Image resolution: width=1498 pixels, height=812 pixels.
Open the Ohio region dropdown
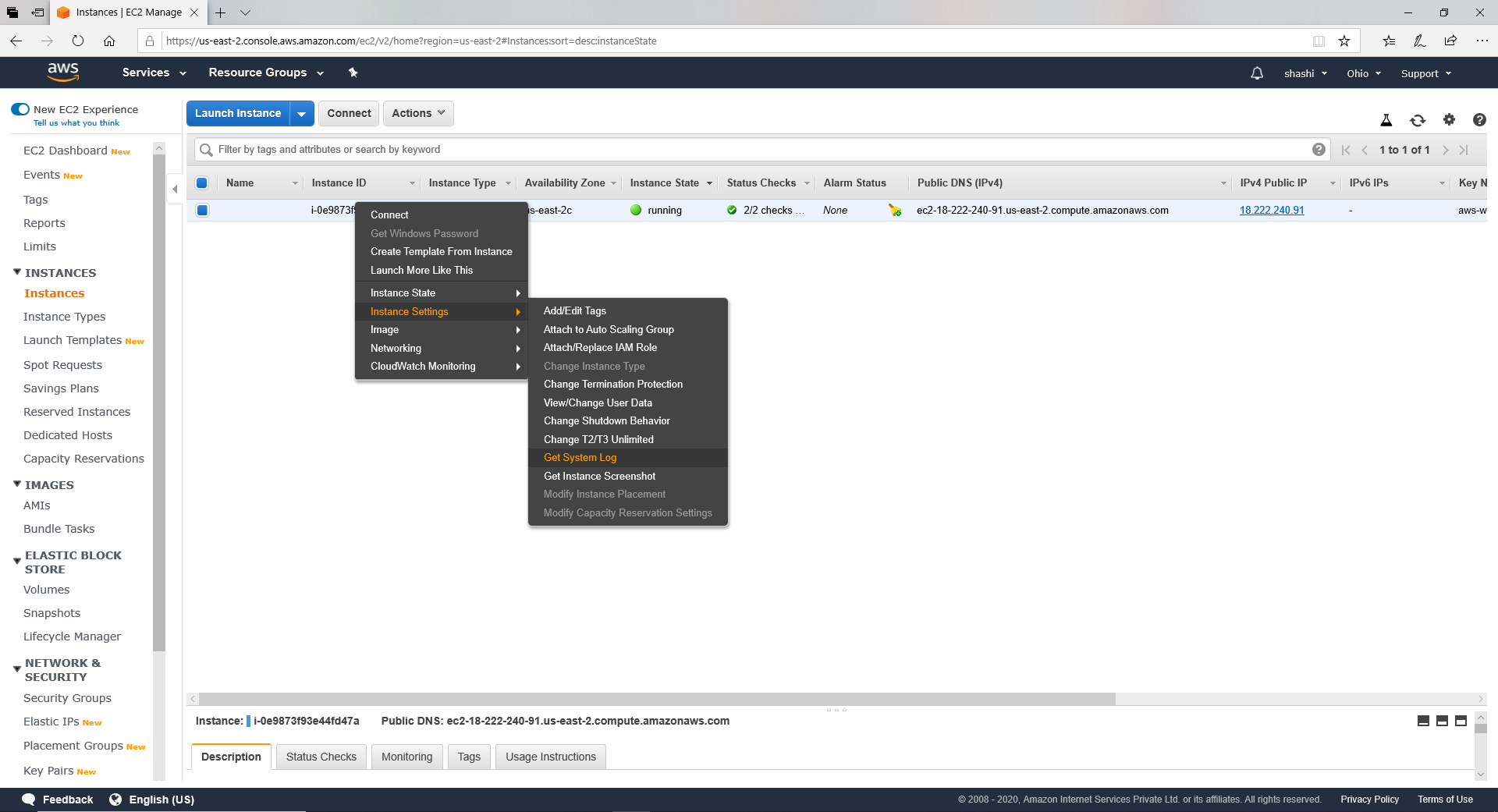(x=1364, y=73)
